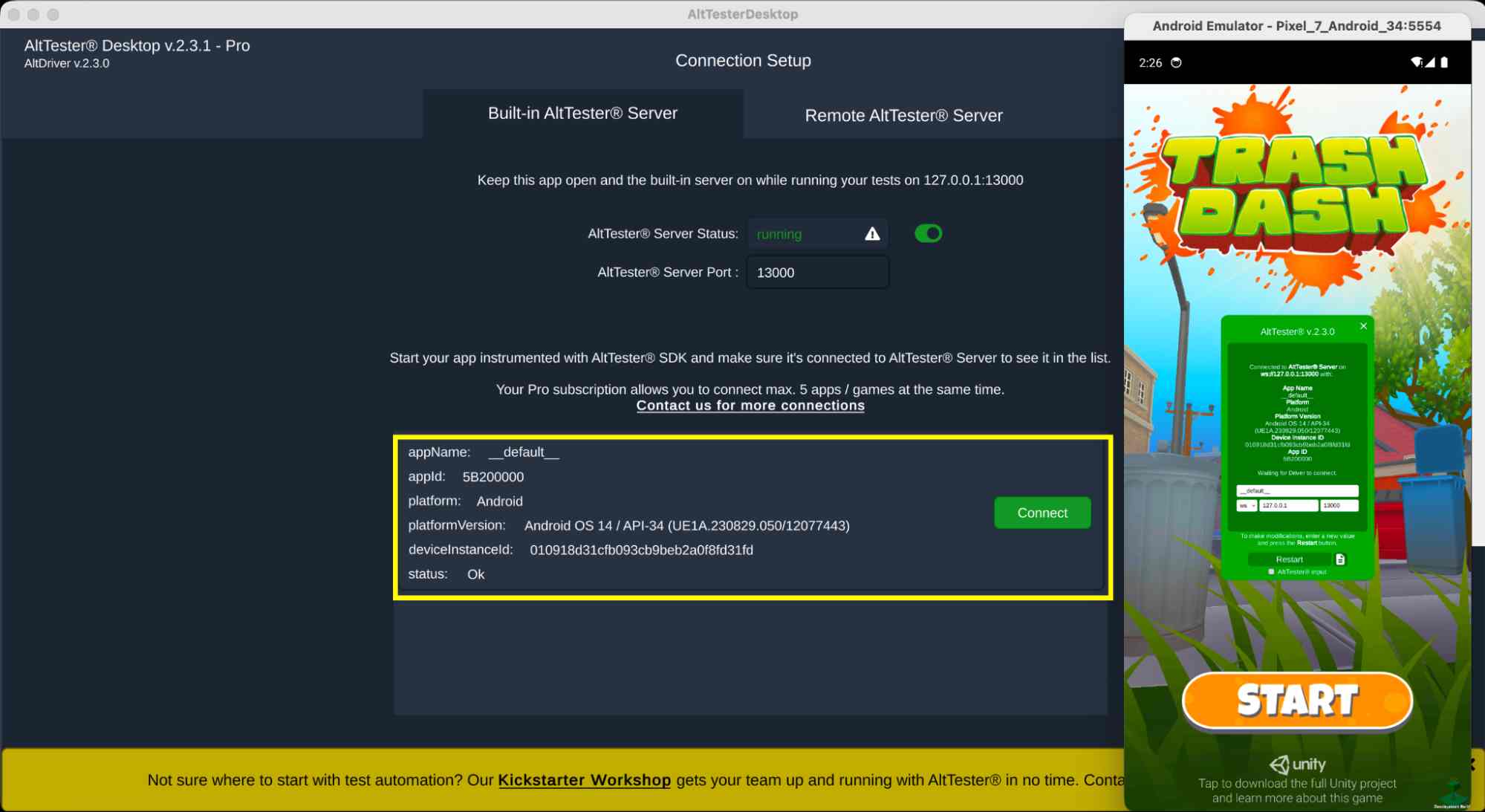Click the circular icon next to 2:26
Viewport: 1485px width, 812px height.
1176,62
